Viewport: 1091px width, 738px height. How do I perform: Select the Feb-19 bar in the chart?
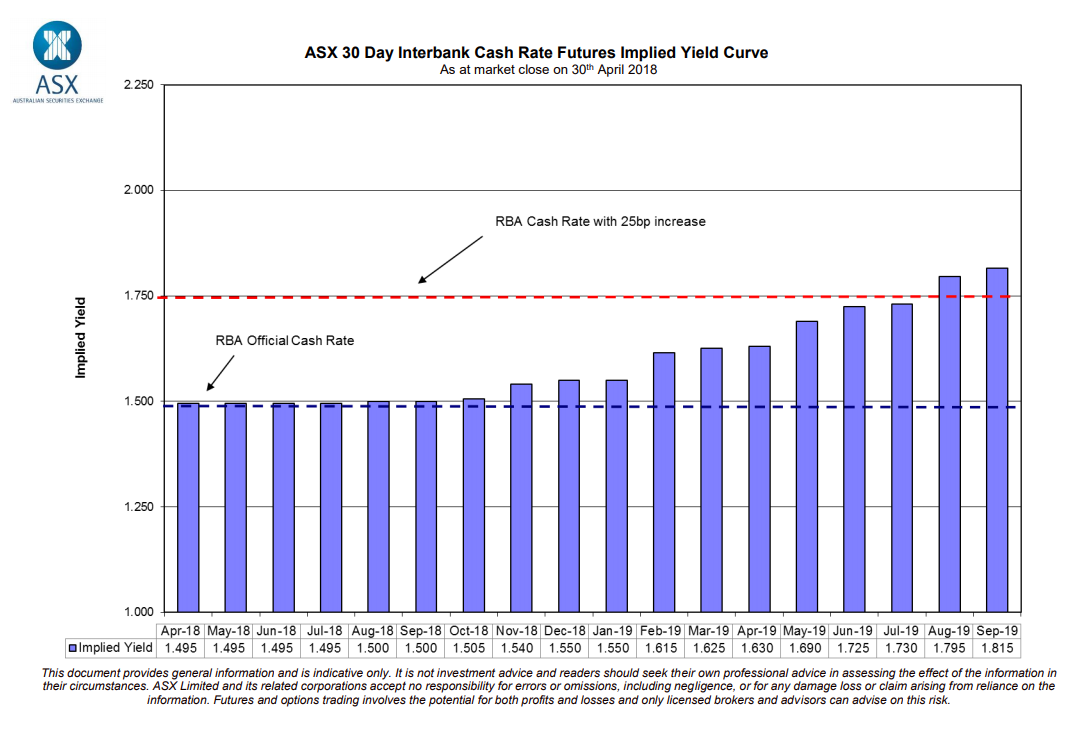pos(664,482)
